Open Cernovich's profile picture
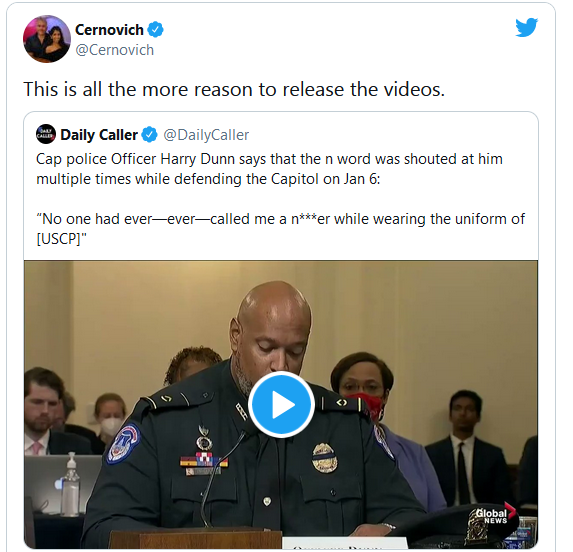 [x=47, y=39]
